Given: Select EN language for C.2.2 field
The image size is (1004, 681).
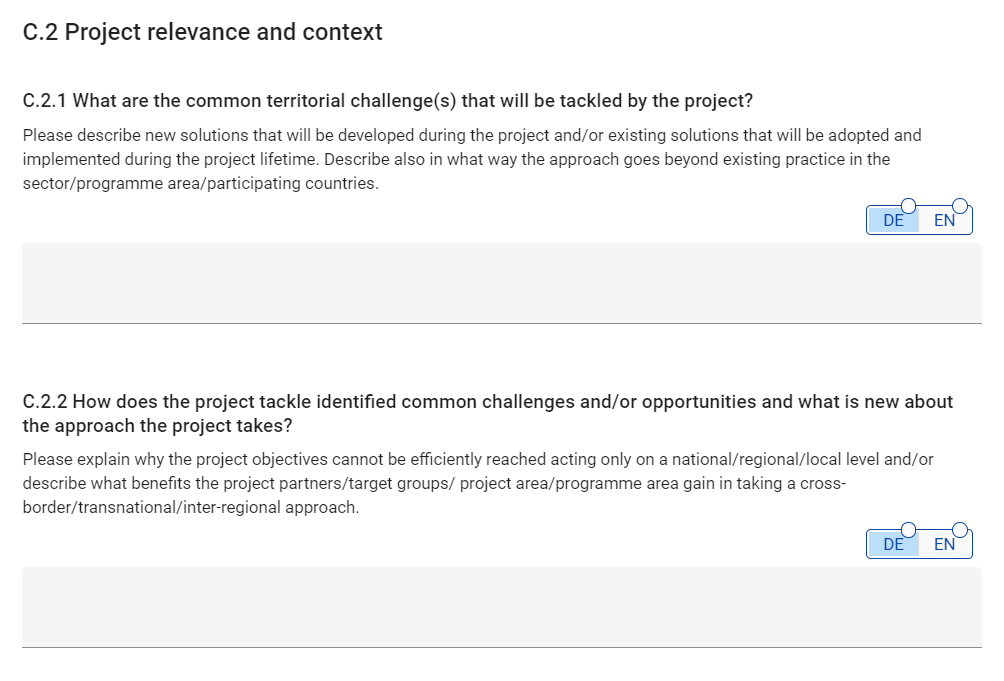Looking at the screenshot, I should coord(944,545).
